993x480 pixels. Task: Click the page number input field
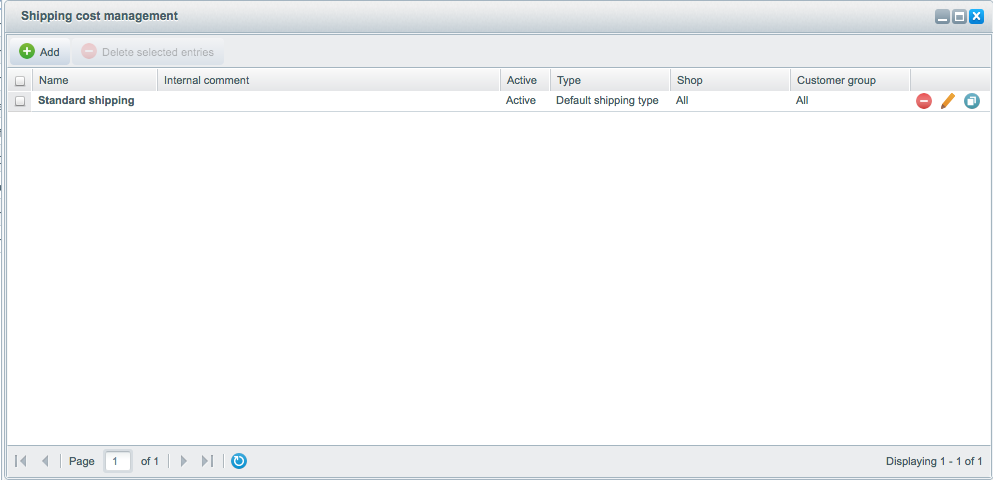pyautogui.click(x=118, y=461)
